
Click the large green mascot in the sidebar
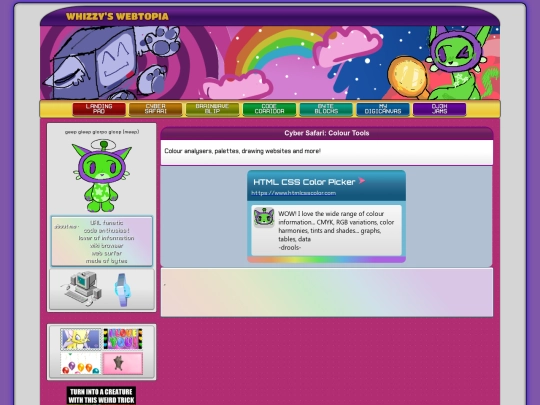tap(102, 176)
